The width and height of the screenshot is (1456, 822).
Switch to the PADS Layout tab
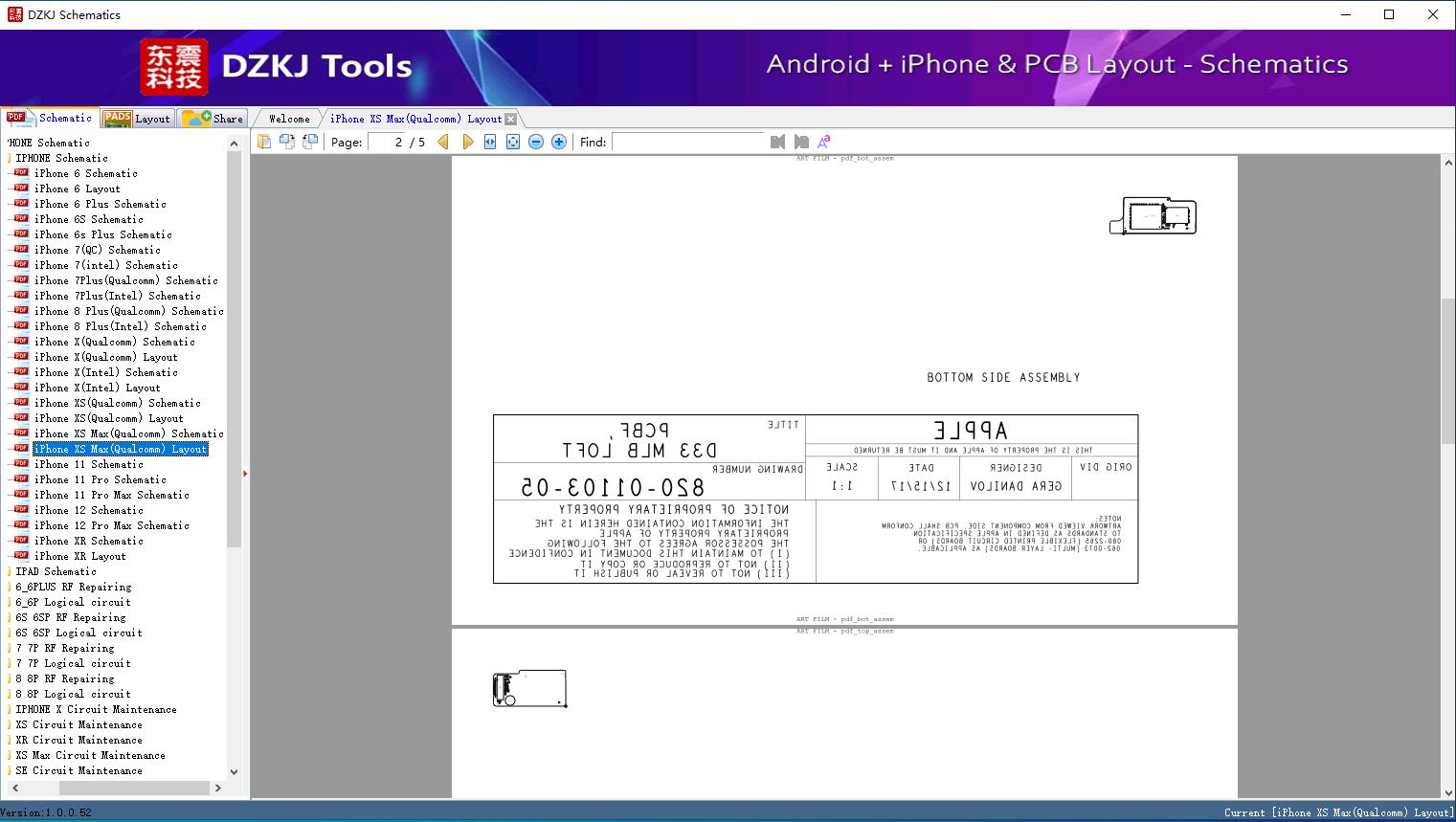pos(136,119)
